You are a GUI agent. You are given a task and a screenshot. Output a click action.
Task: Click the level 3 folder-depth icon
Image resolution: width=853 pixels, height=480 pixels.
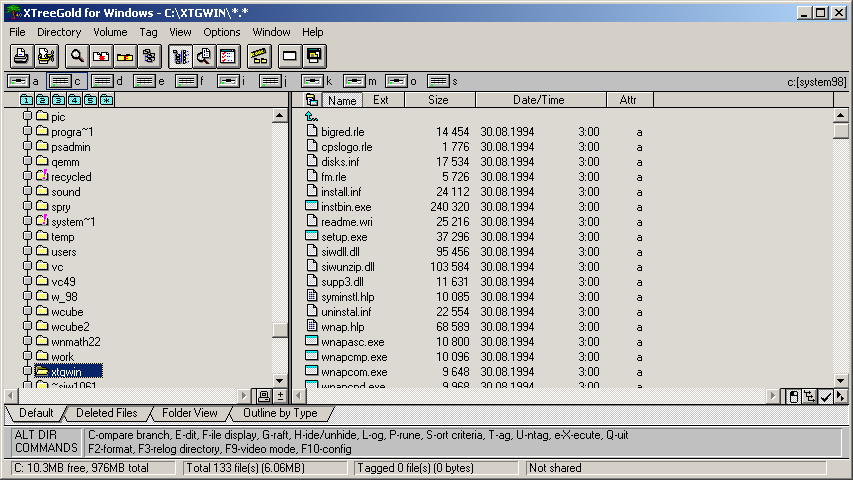point(59,100)
